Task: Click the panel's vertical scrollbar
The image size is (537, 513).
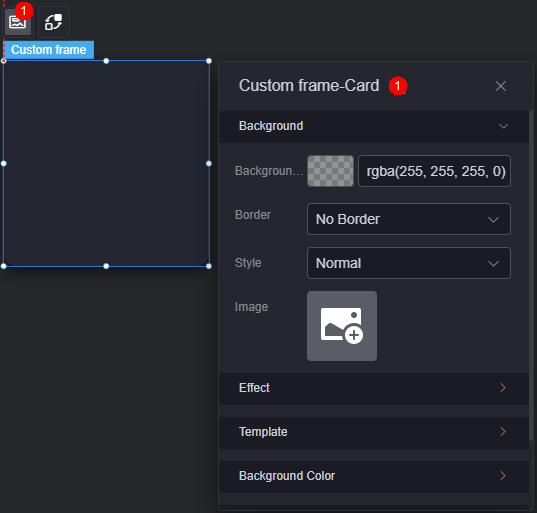Action: click(x=531, y=276)
